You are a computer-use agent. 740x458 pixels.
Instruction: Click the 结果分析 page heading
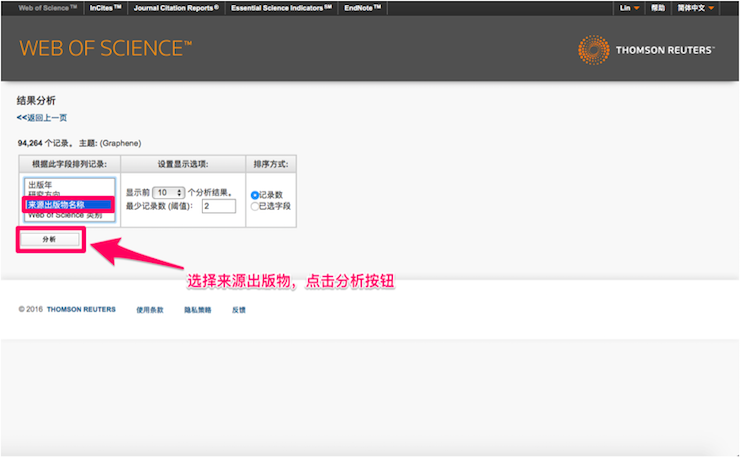coord(36,101)
